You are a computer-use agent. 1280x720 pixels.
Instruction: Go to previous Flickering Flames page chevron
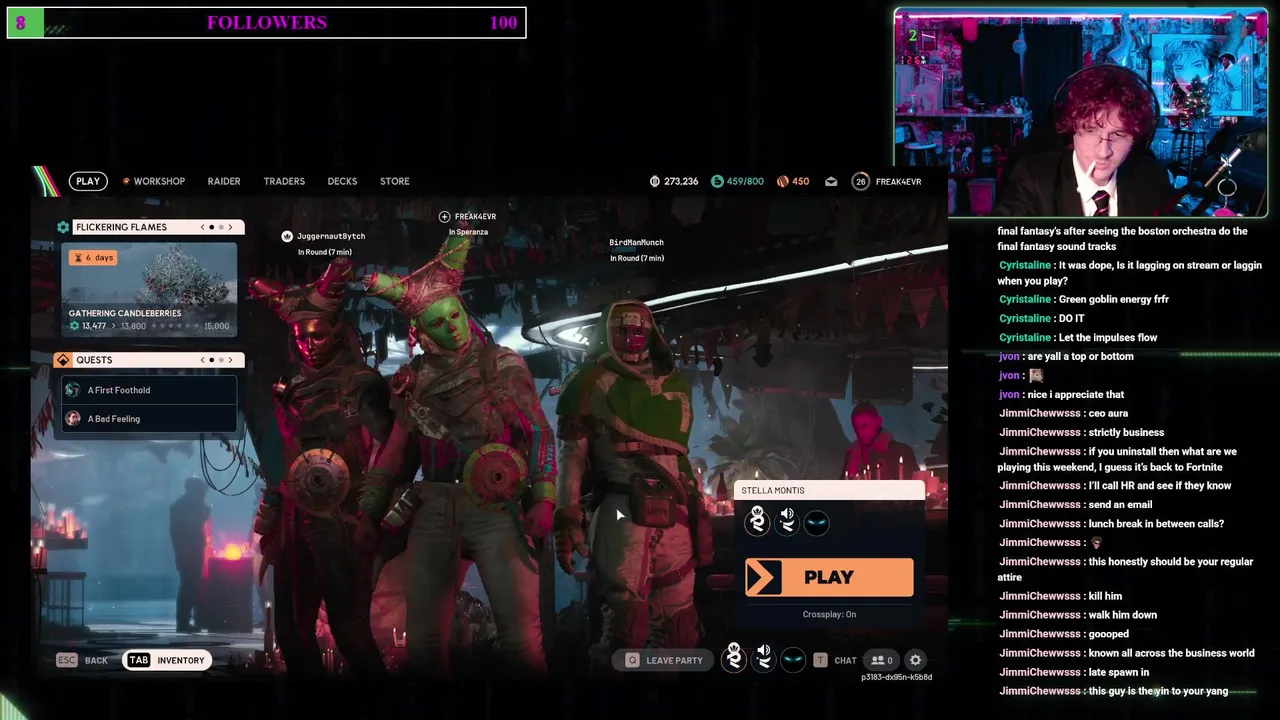[202, 227]
